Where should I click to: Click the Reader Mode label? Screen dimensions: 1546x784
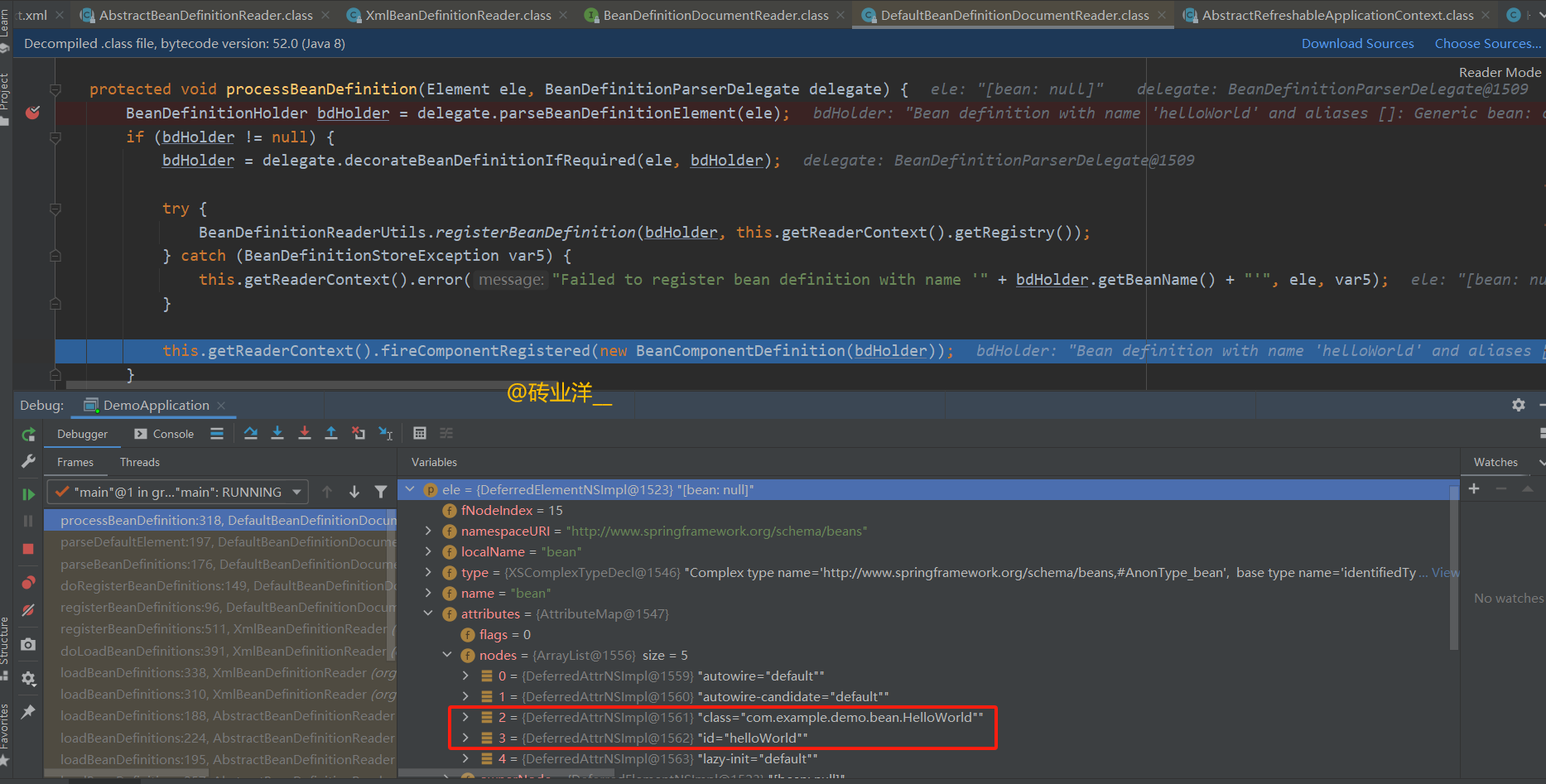[x=1500, y=72]
